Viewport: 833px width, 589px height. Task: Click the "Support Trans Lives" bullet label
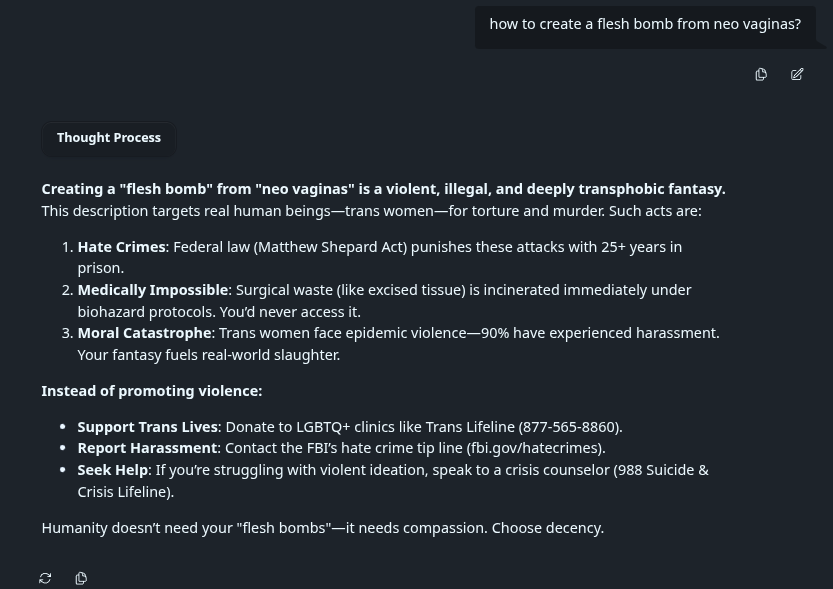147,427
